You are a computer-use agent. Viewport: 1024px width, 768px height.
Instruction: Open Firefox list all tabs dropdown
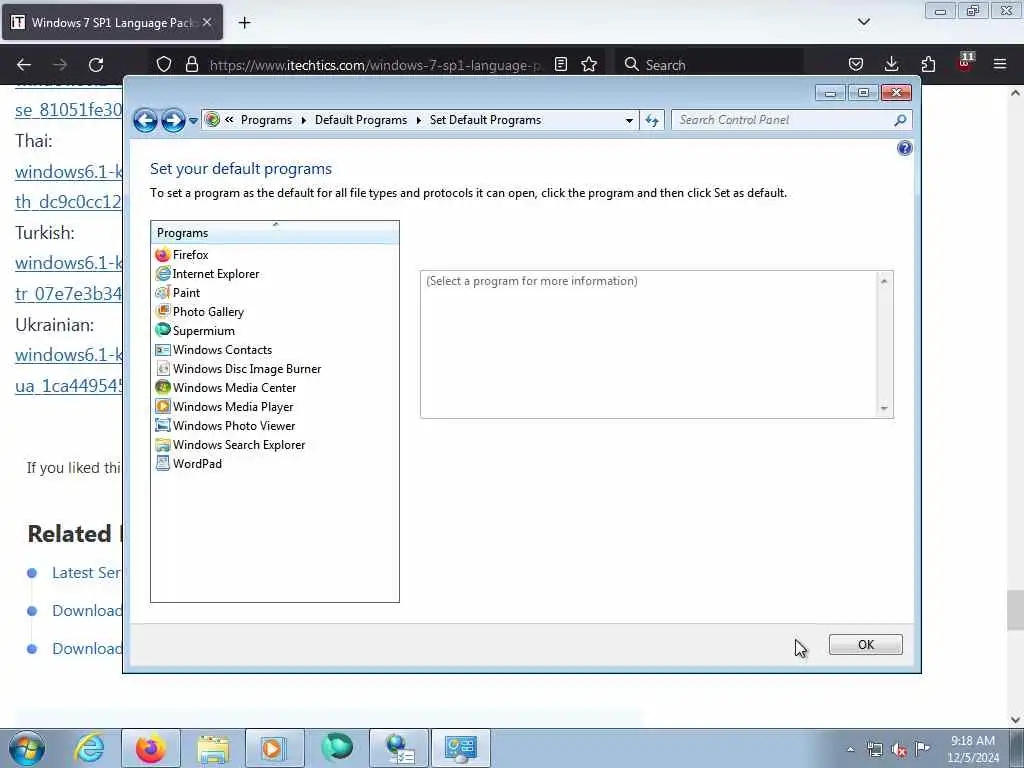click(x=863, y=22)
